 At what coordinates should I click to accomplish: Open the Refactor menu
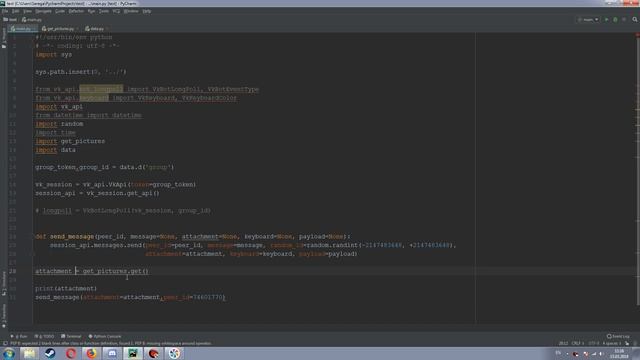click(76, 11)
